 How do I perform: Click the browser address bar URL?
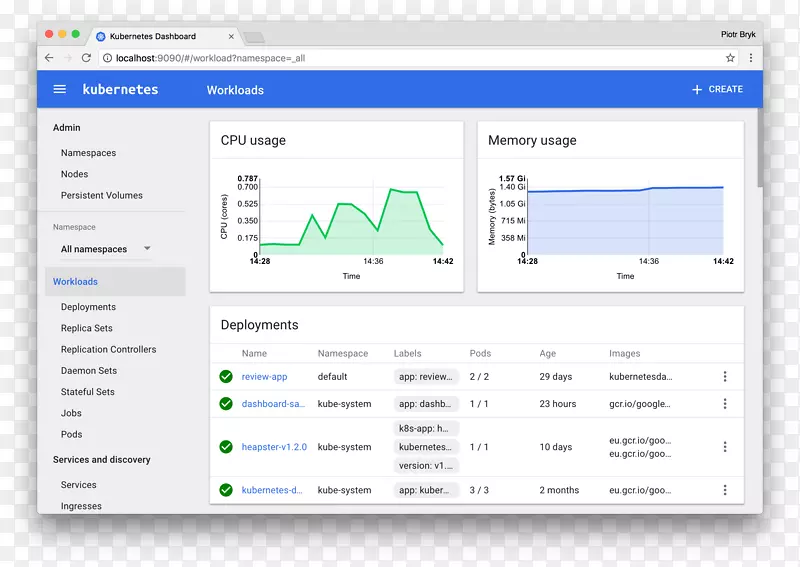(210, 58)
